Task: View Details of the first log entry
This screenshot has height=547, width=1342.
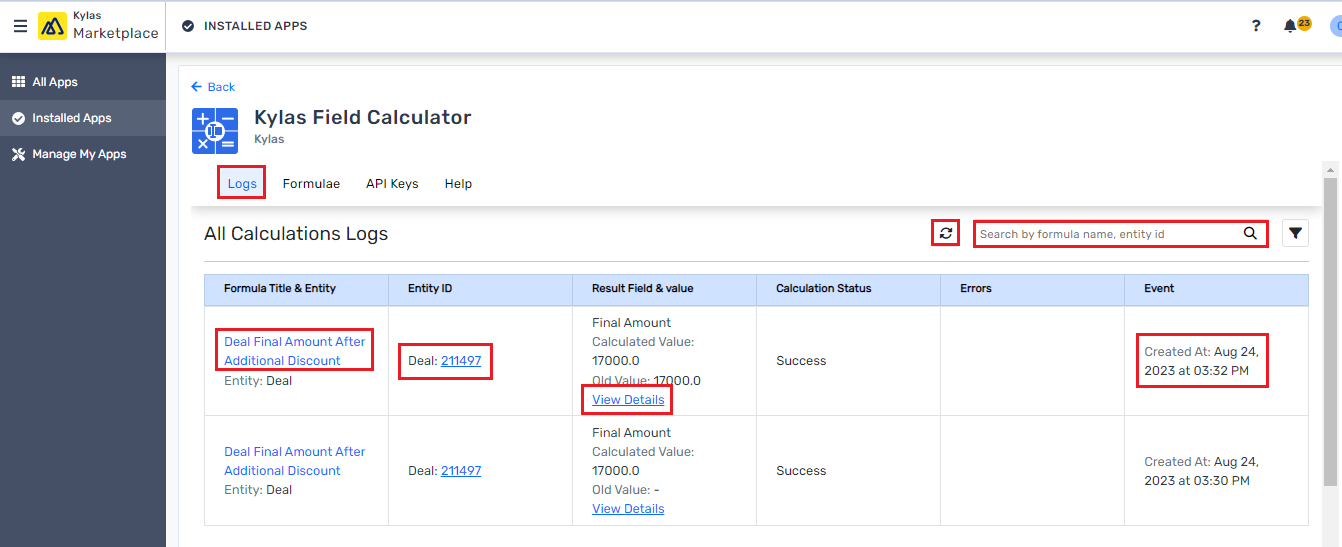Action: (x=628, y=400)
